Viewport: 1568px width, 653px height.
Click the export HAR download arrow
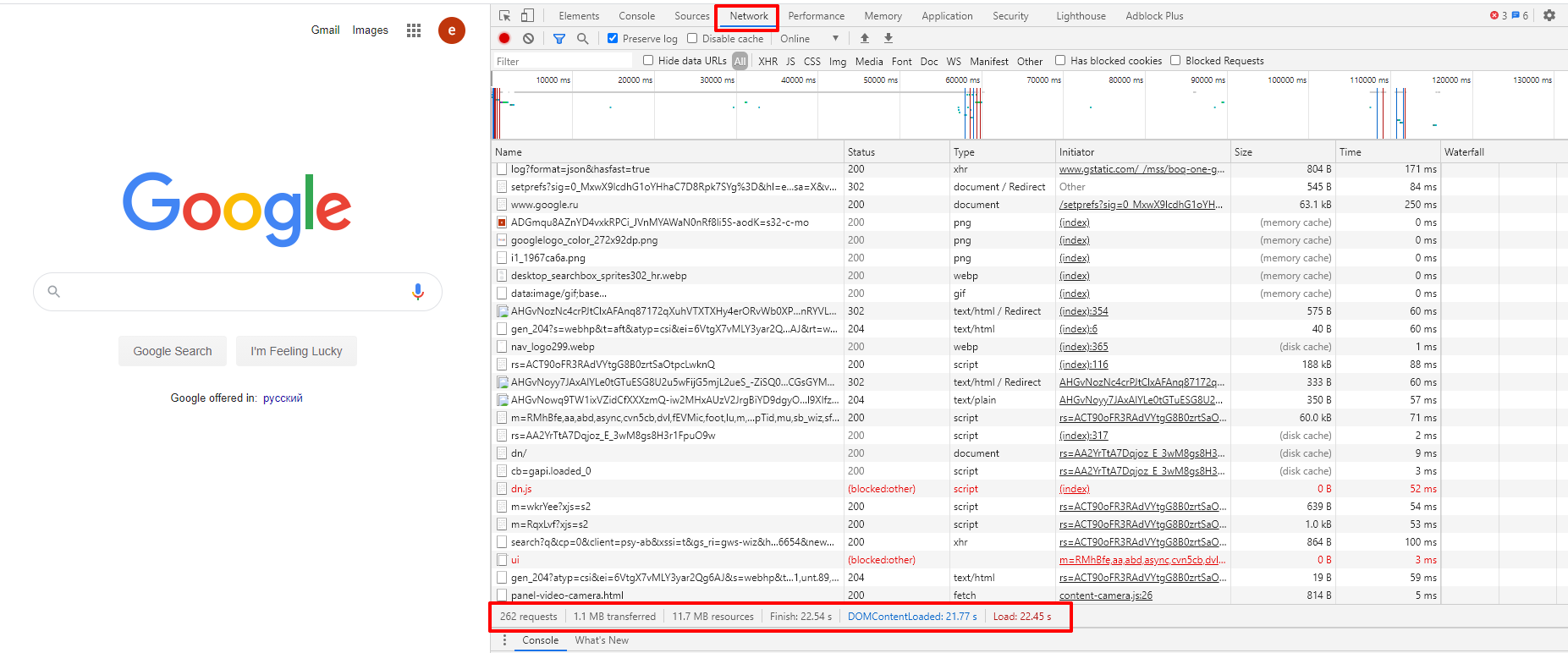(x=888, y=38)
